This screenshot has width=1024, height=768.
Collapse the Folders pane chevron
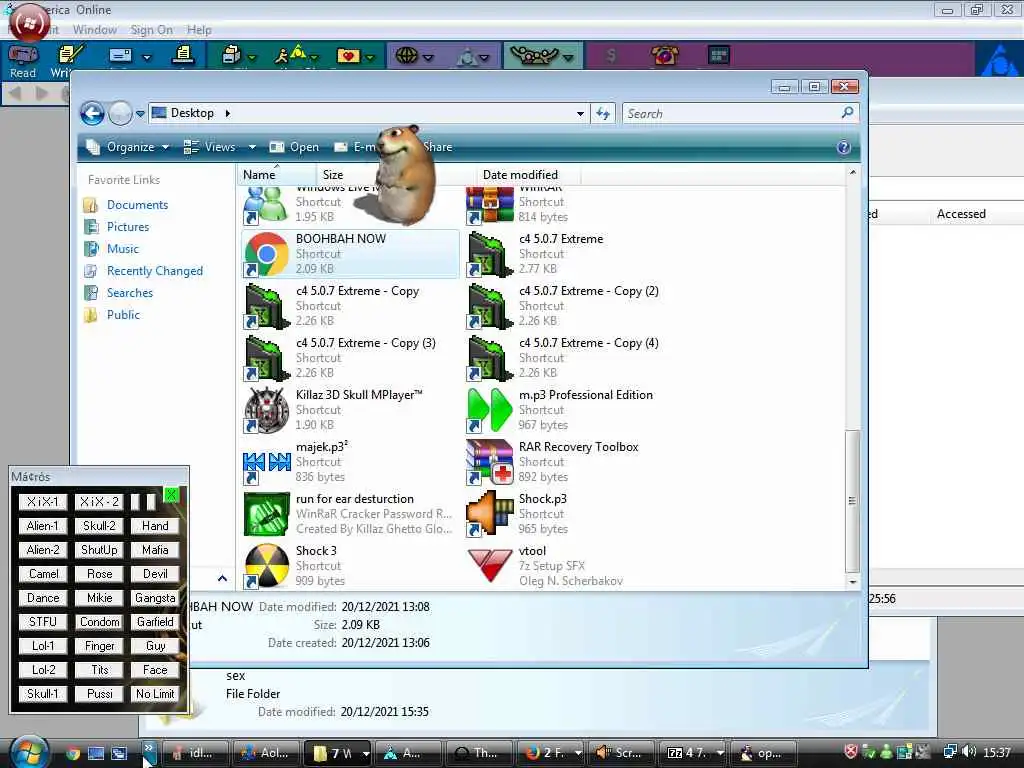pyautogui.click(x=222, y=579)
